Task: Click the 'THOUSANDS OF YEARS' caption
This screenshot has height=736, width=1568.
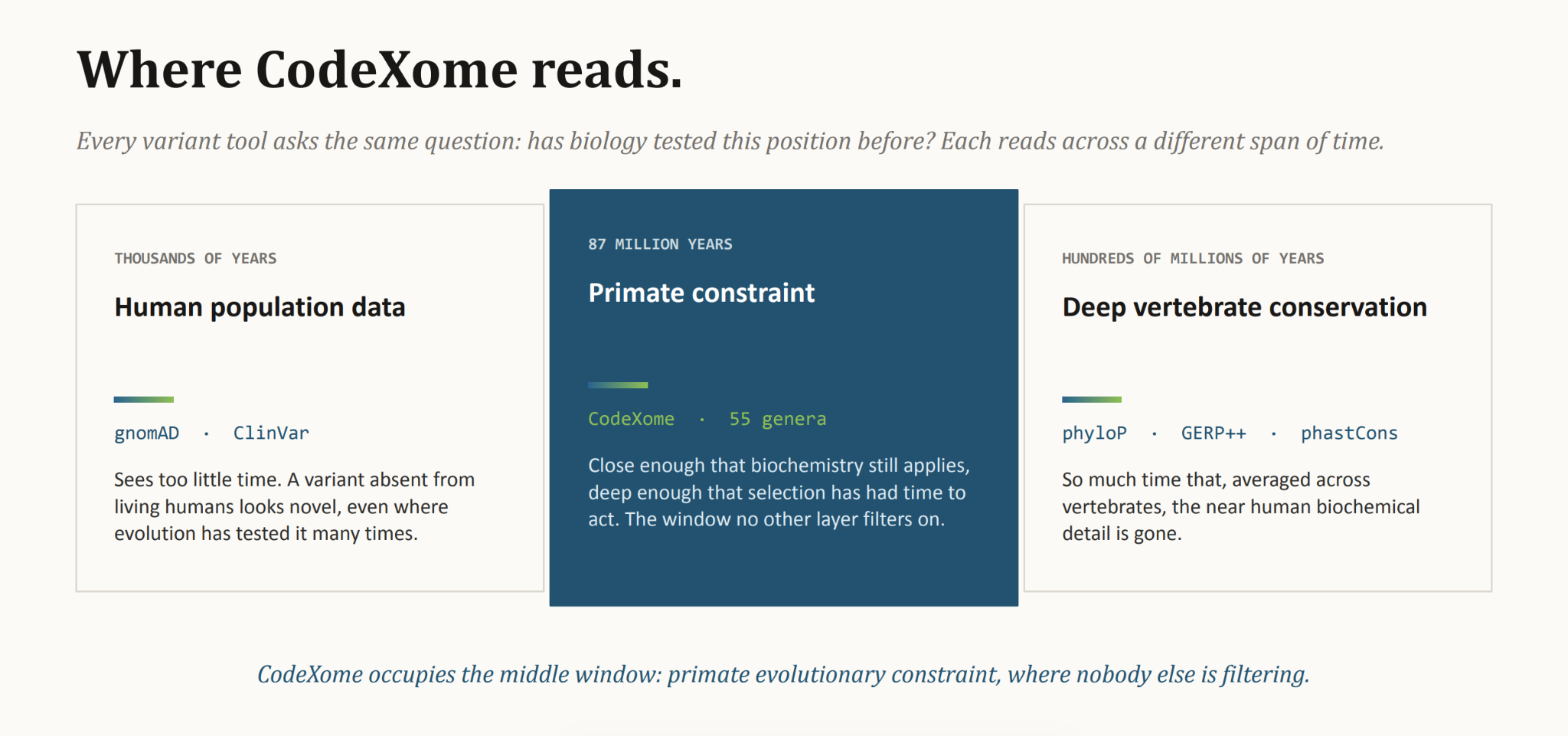Action: 195,259
